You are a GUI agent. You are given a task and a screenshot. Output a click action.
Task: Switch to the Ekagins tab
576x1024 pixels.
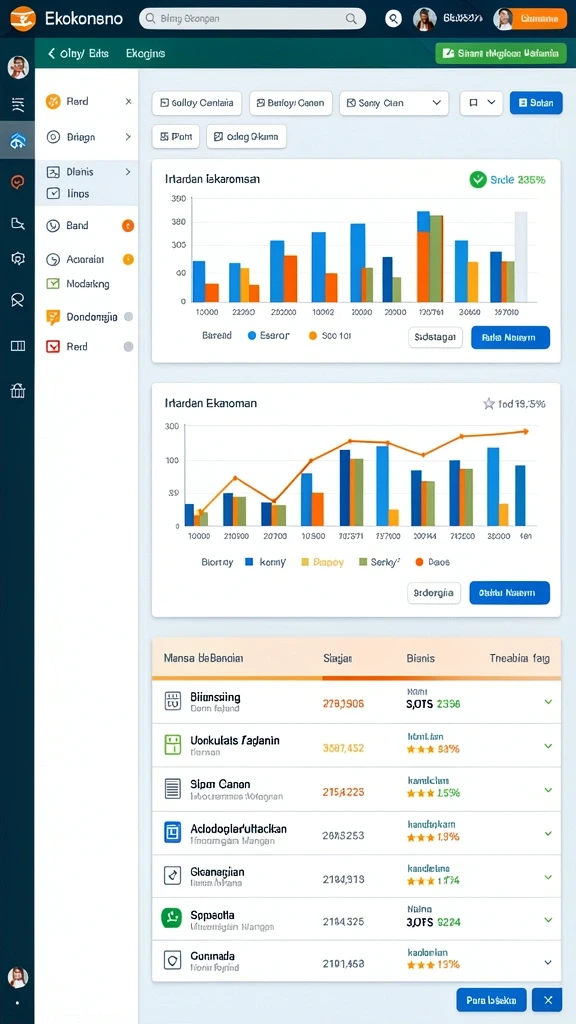pyautogui.click(x=145, y=54)
